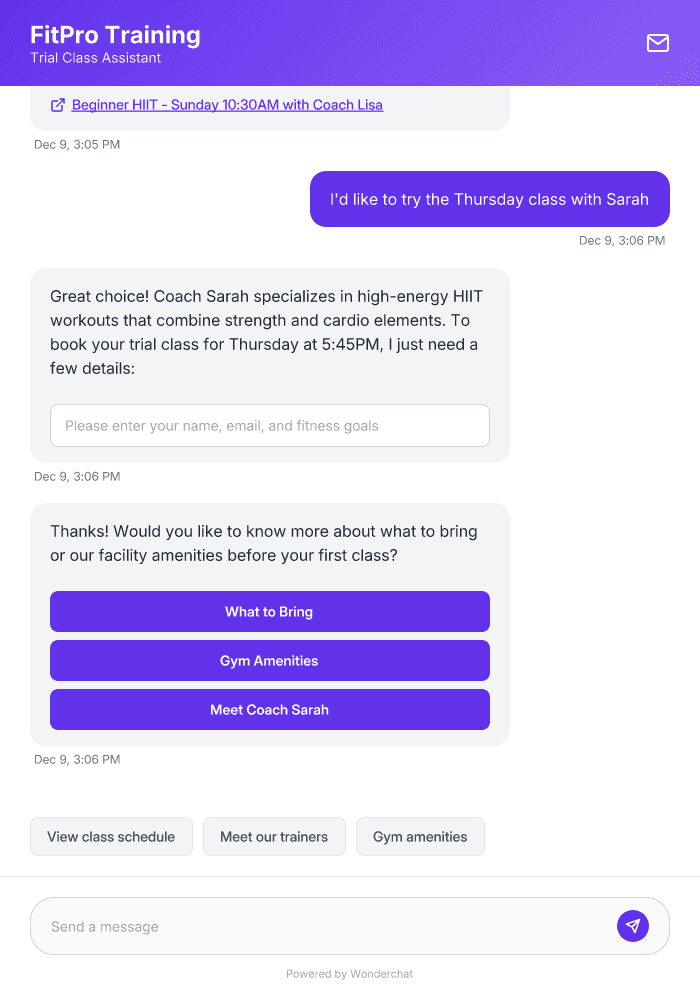Pick the Gym amenities quick reply chip
The height and width of the screenshot is (1000, 700).
[x=420, y=836]
